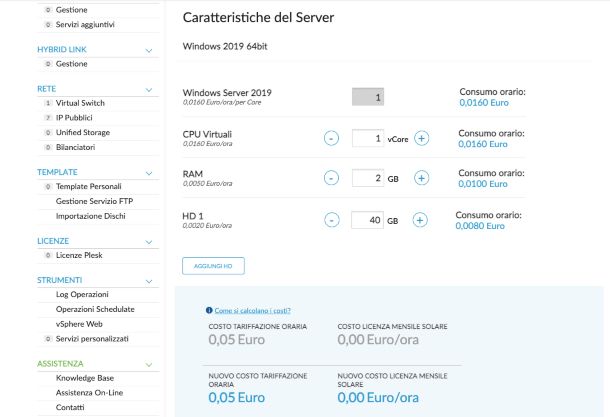Click the Licenze Plesk count badge
This screenshot has height=417, width=610.
tap(48, 256)
